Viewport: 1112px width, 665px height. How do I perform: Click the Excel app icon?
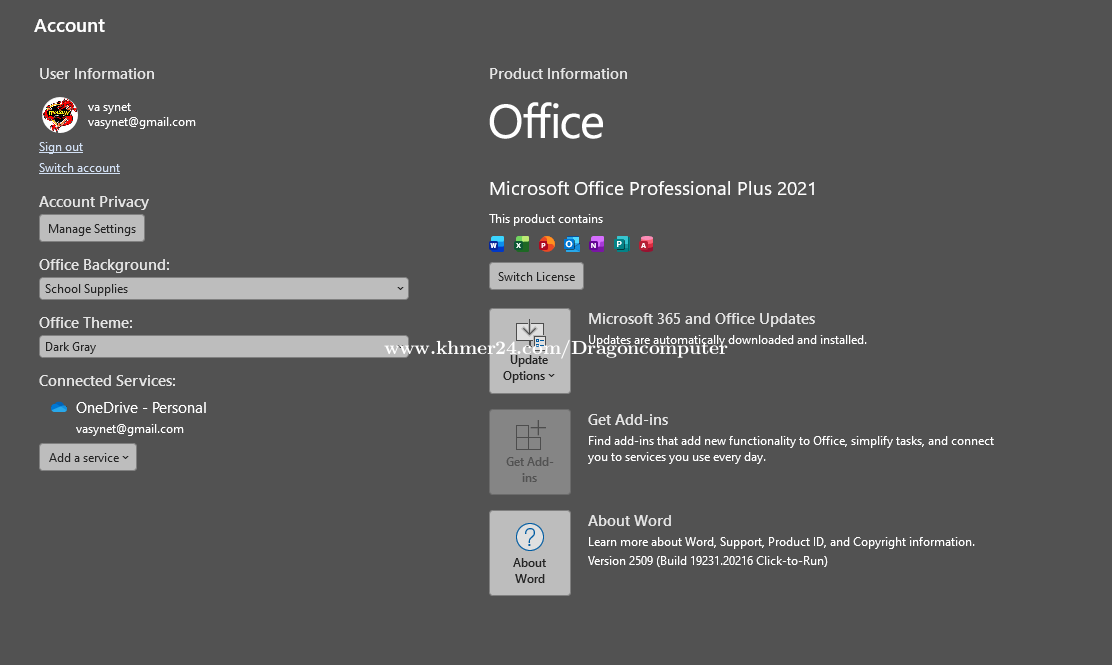[522, 244]
